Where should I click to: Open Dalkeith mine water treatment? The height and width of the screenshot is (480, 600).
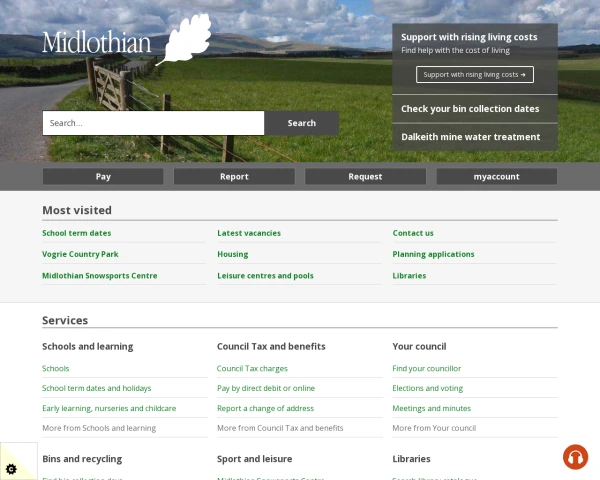471,137
